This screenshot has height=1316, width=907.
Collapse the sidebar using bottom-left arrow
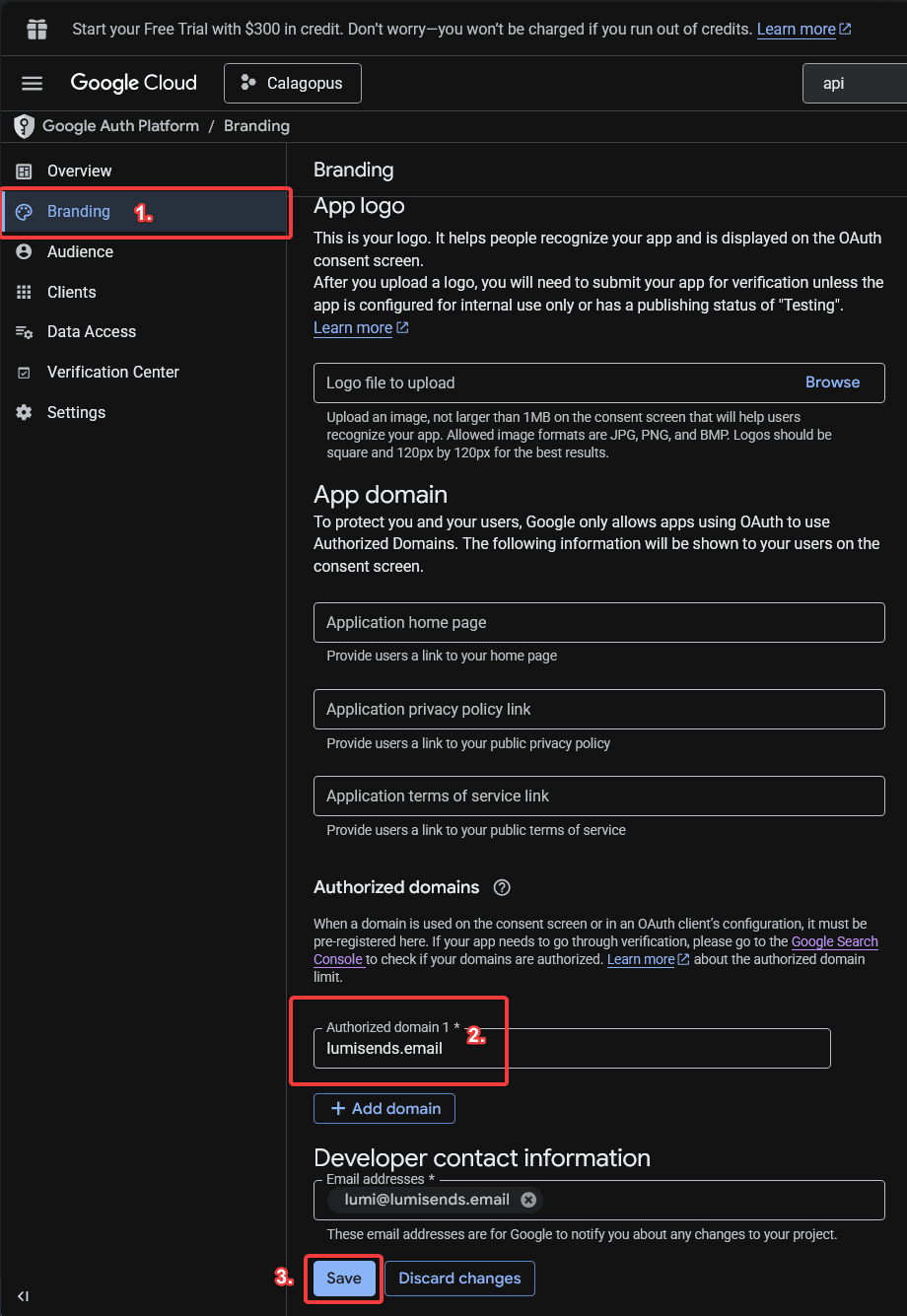pyautogui.click(x=23, y=1296)
